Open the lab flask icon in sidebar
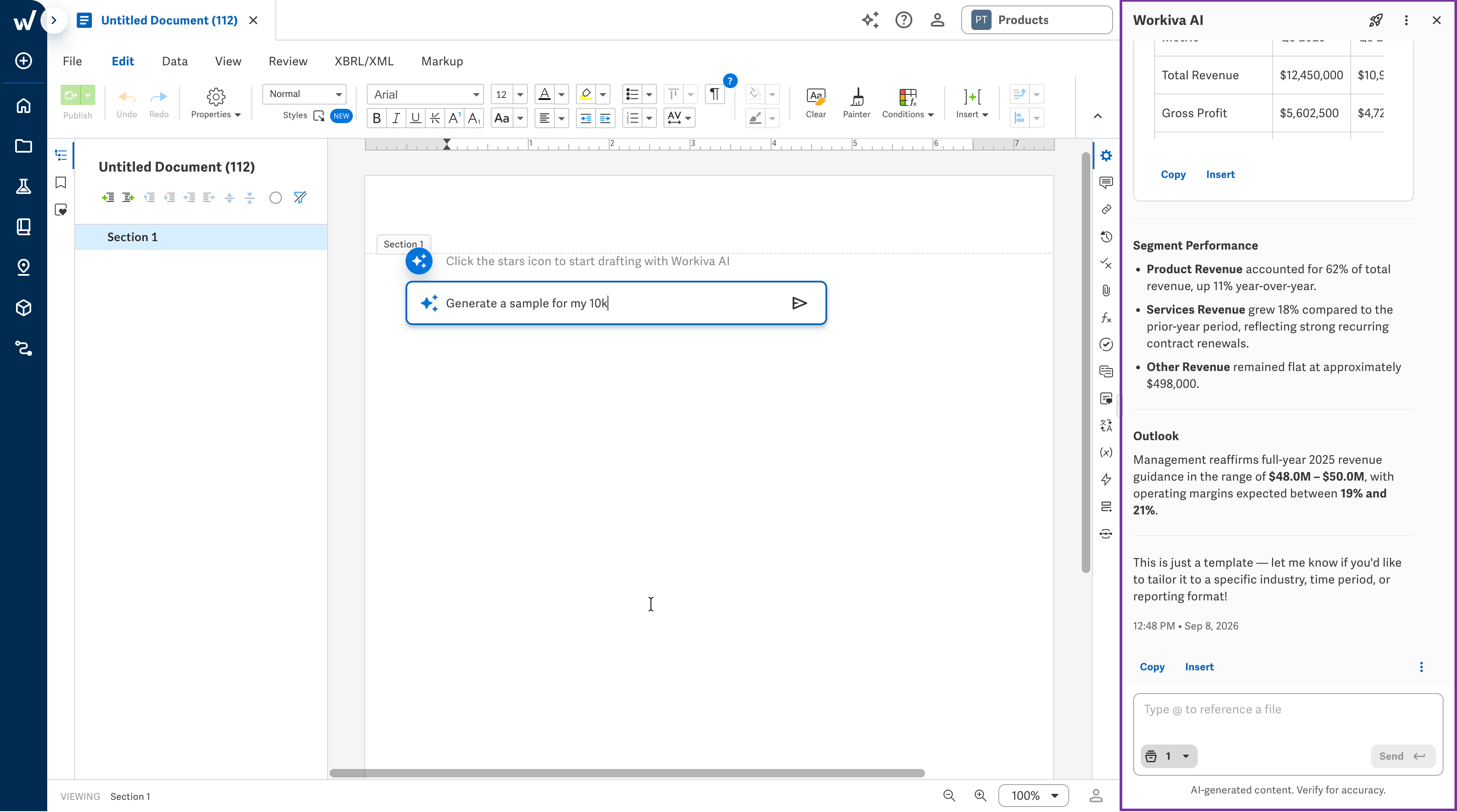 click(x=23, y=186)
